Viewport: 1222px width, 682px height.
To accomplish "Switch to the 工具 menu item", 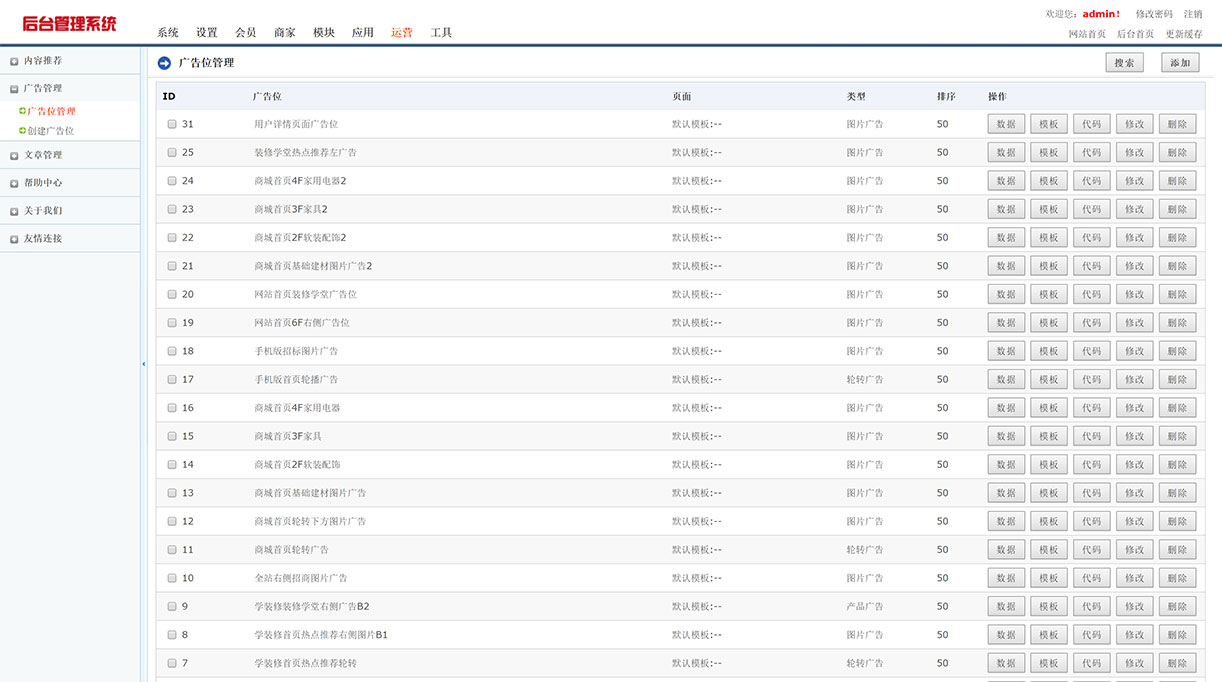I will (442, 32).
